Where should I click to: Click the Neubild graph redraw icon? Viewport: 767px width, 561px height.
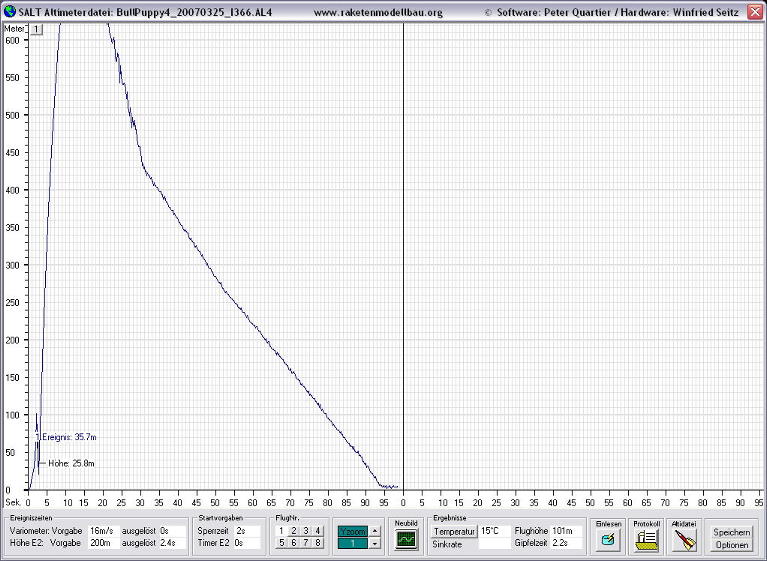click(406, 539)
